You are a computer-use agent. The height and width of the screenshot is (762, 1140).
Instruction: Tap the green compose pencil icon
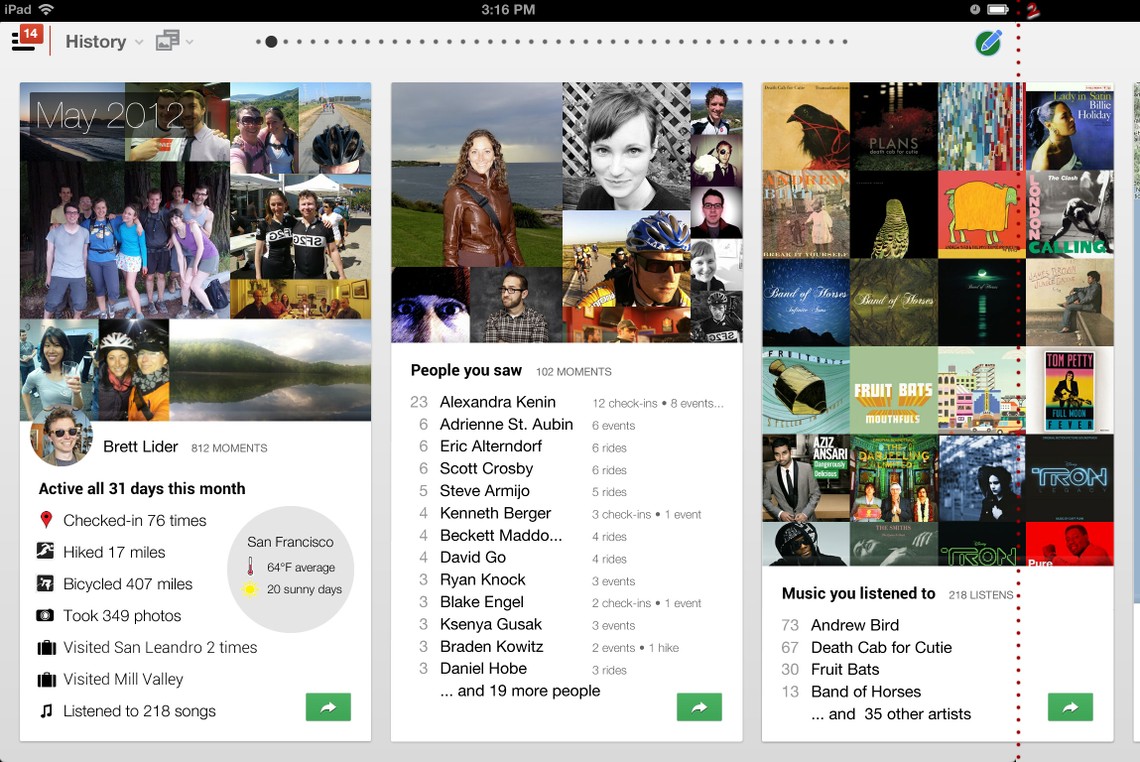pos(988,42)
